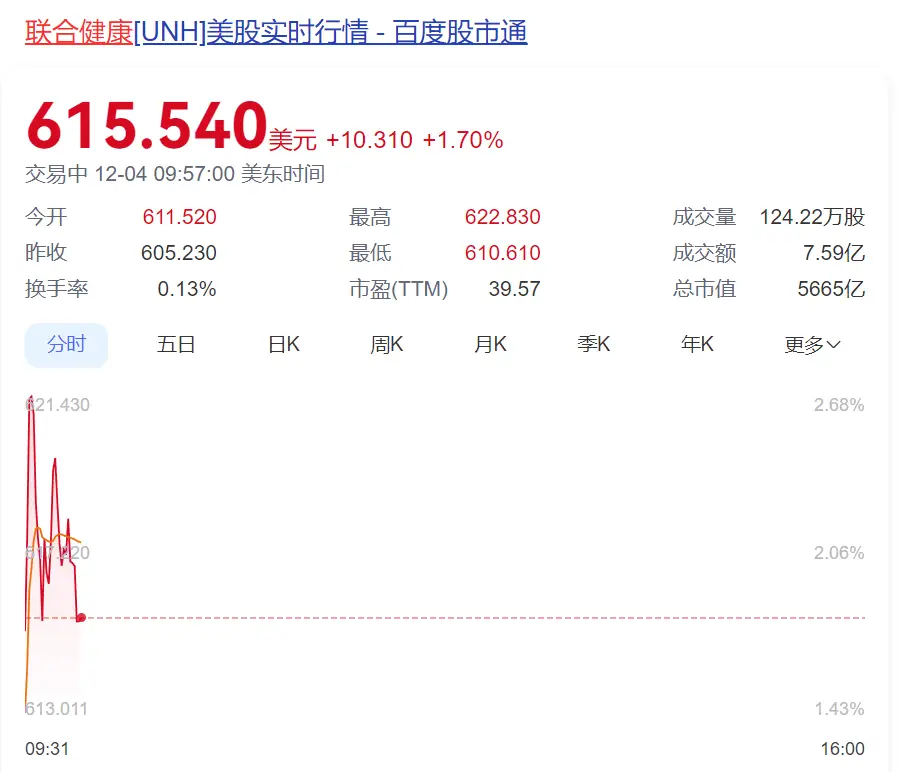This screenshot has width=906, height=772.
Task: Click the 最低 value 610.610
Action: pos(503,253)
